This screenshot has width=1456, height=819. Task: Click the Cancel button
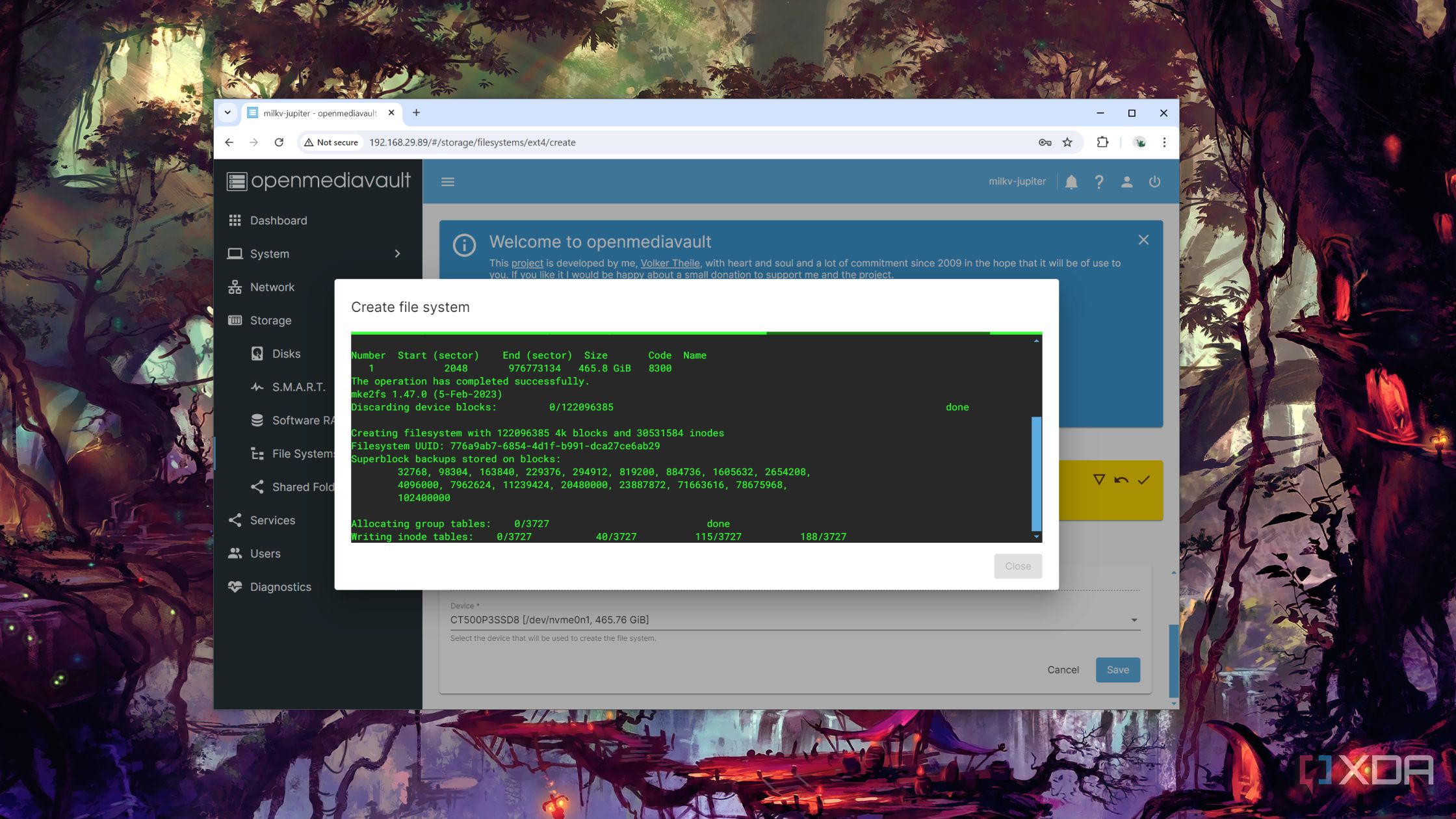(x=1063, y=669)
